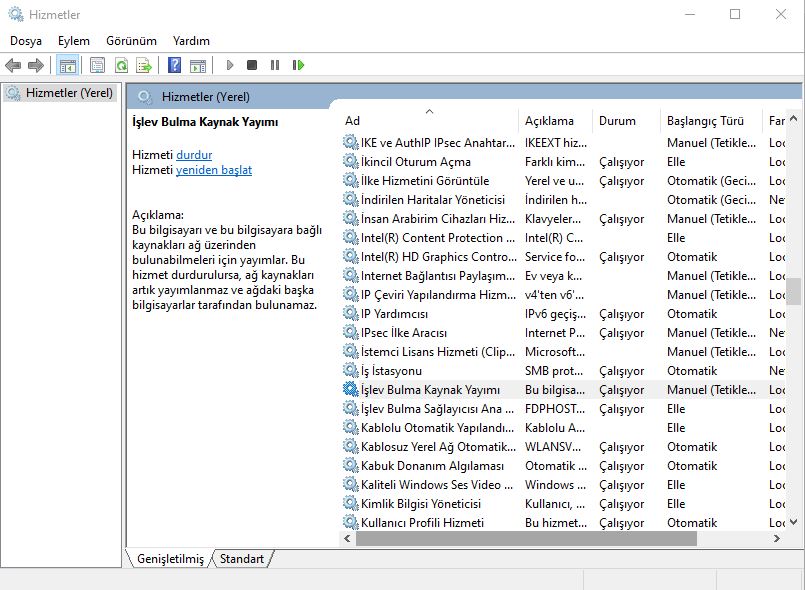Sort by the Açıklama column header

click(x=555, y=121)
